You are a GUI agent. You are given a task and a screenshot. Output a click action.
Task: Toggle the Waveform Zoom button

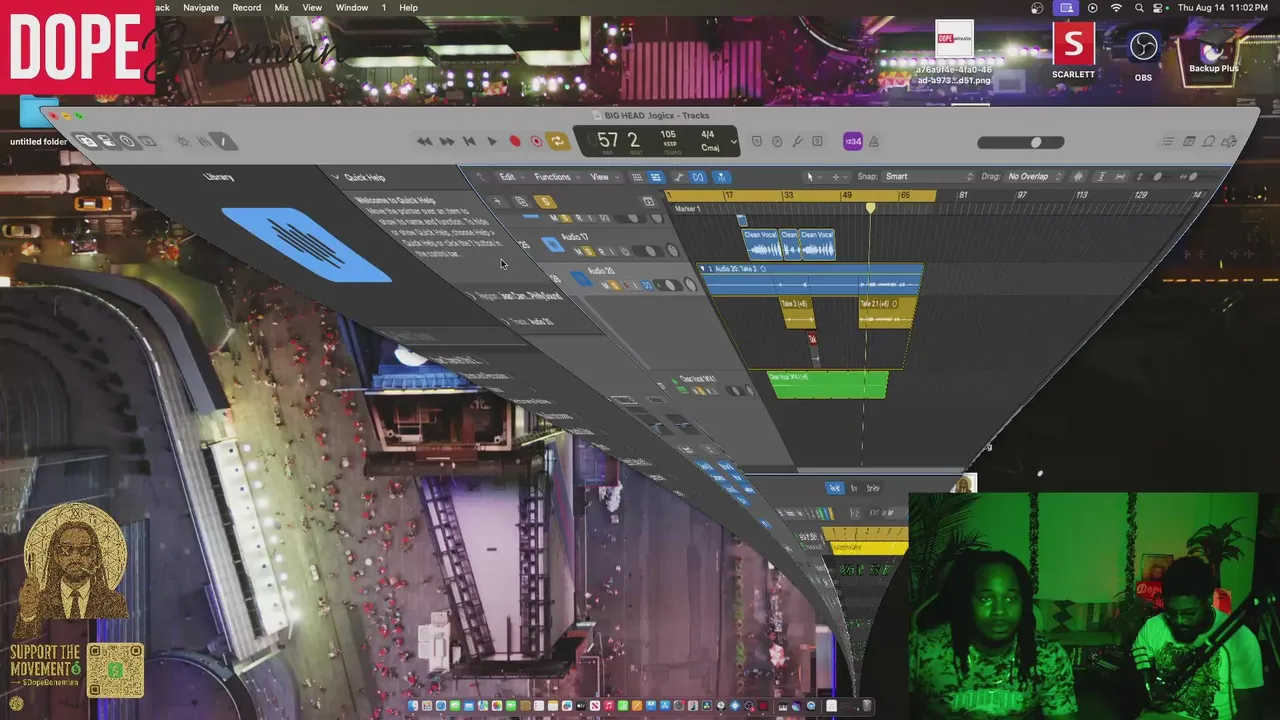tap(1078, 177)
